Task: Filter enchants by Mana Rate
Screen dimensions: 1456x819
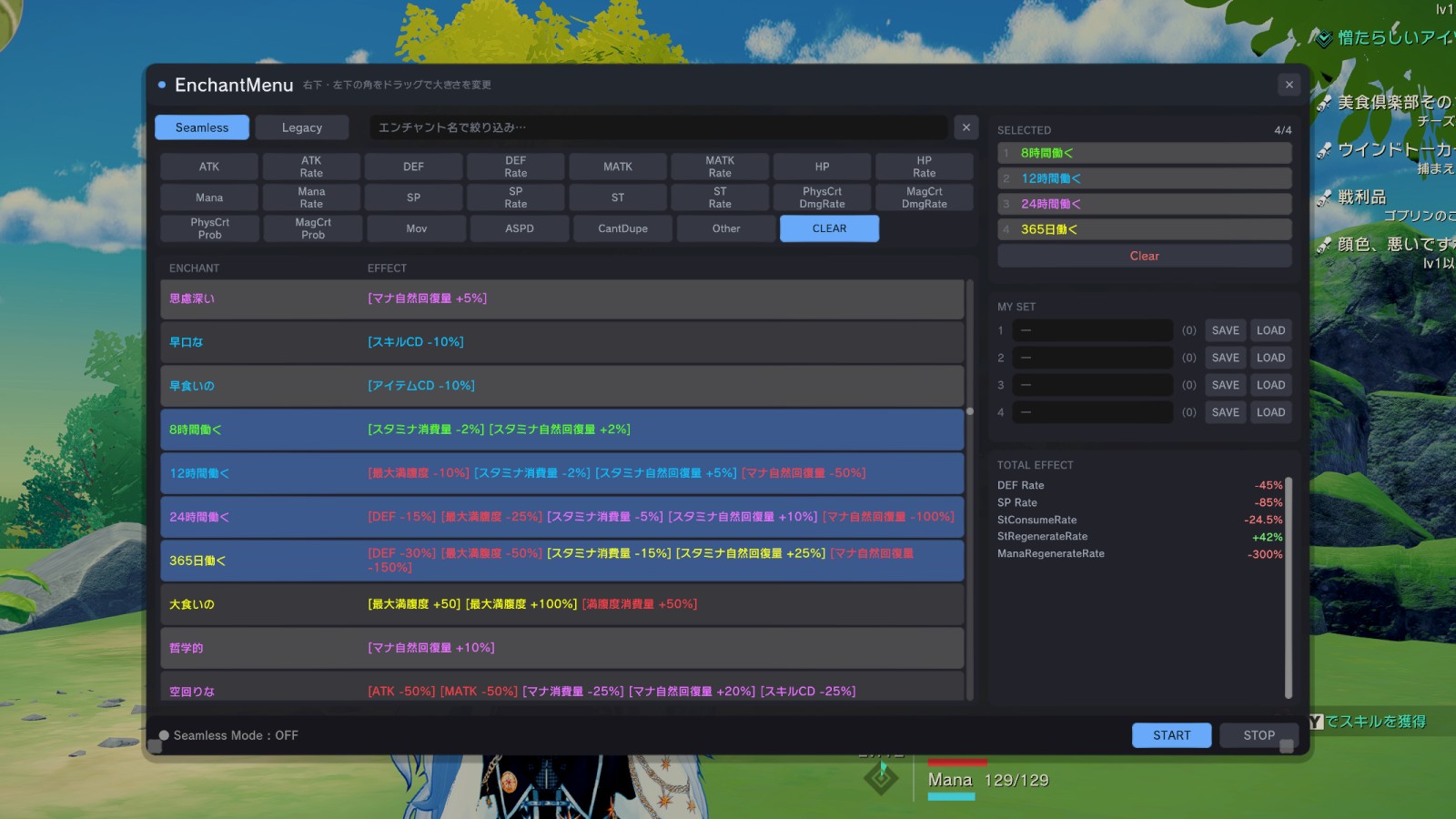Action: (x=311, y=197)
